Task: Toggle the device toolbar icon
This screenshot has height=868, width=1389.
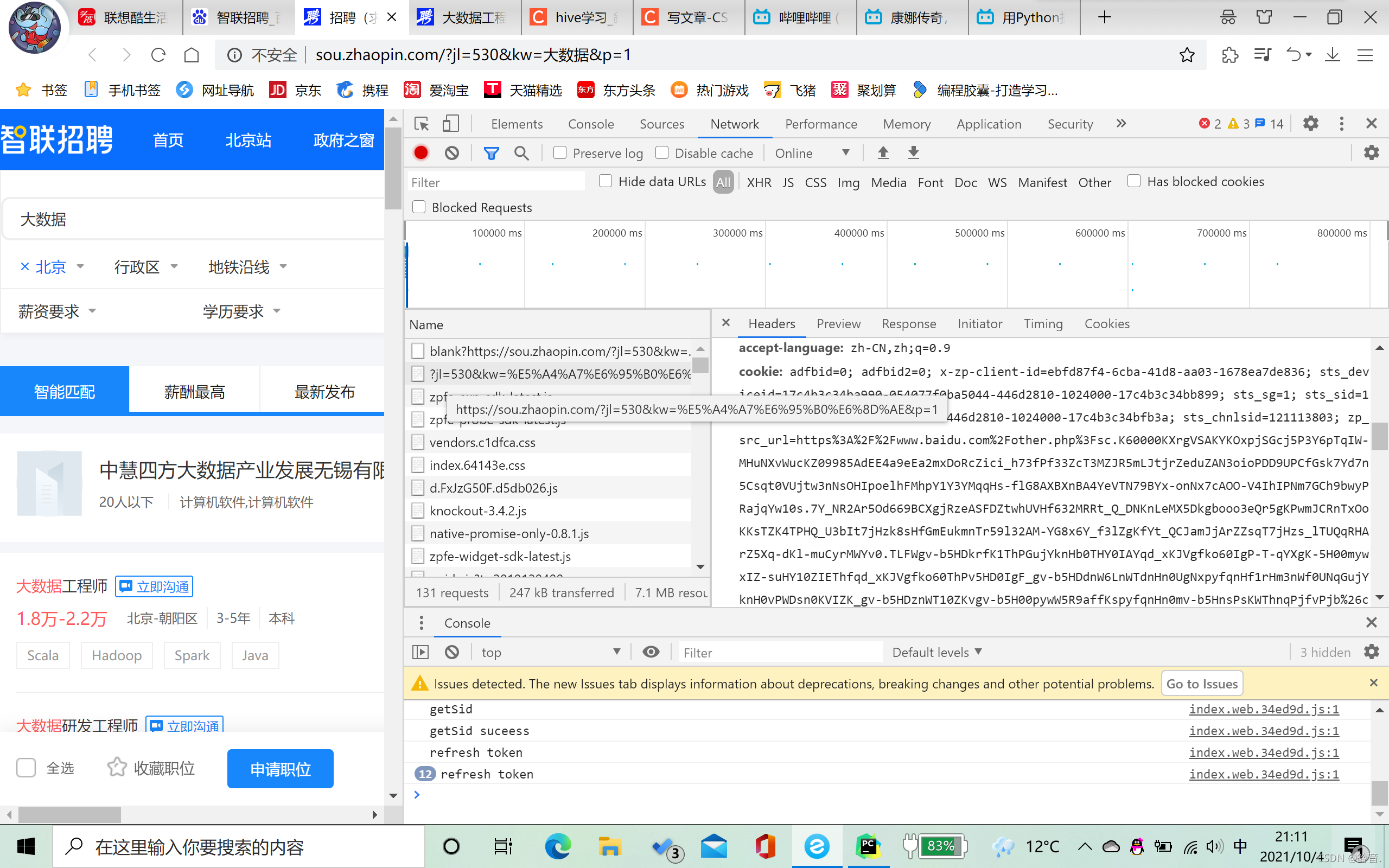Action: (x=450, y=124)
